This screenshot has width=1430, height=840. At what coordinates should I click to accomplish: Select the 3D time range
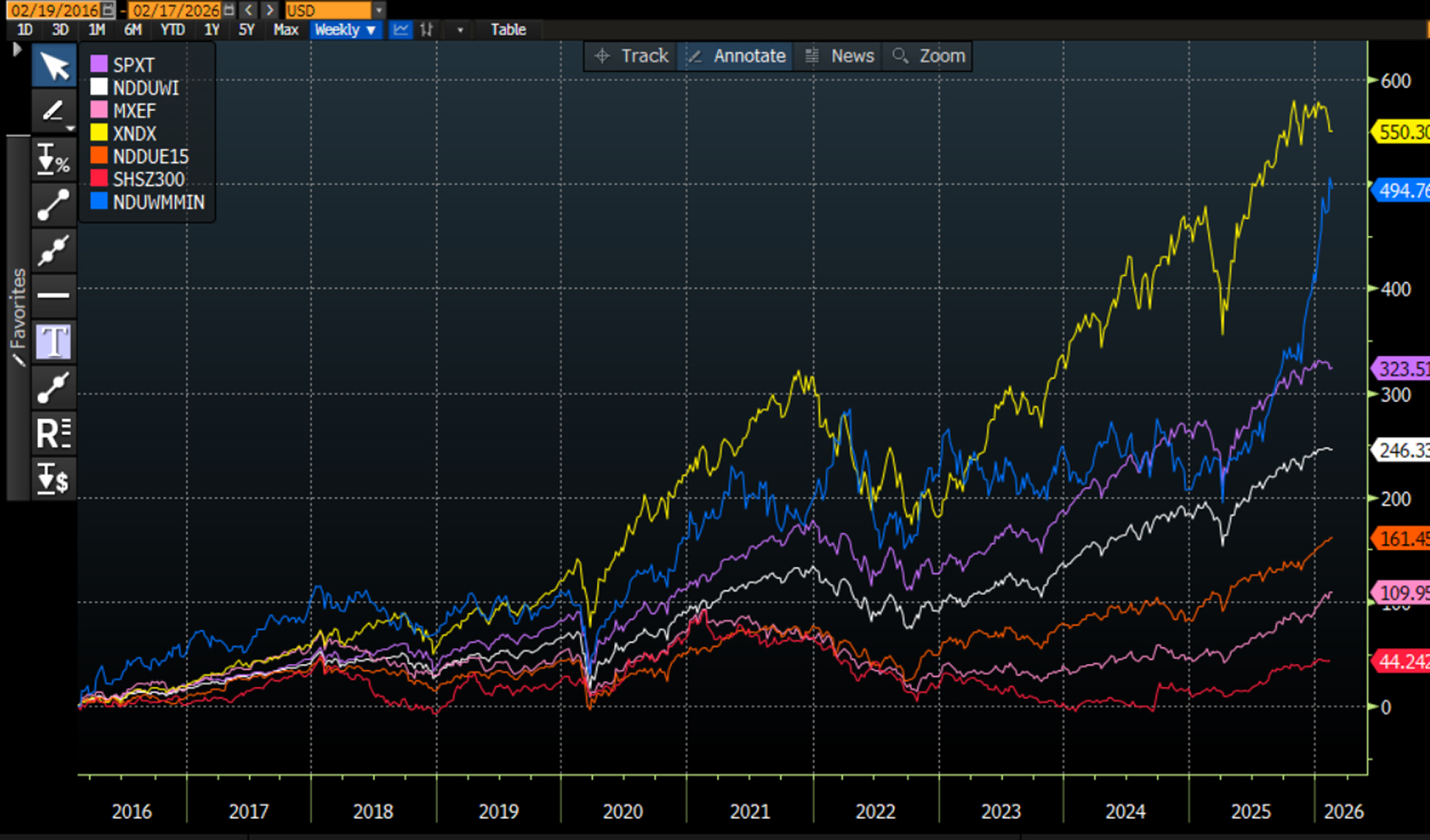click(60, 30)
